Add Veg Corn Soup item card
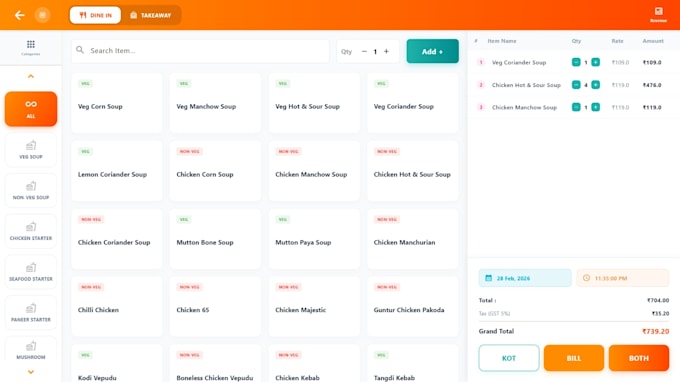 [117, 103]
